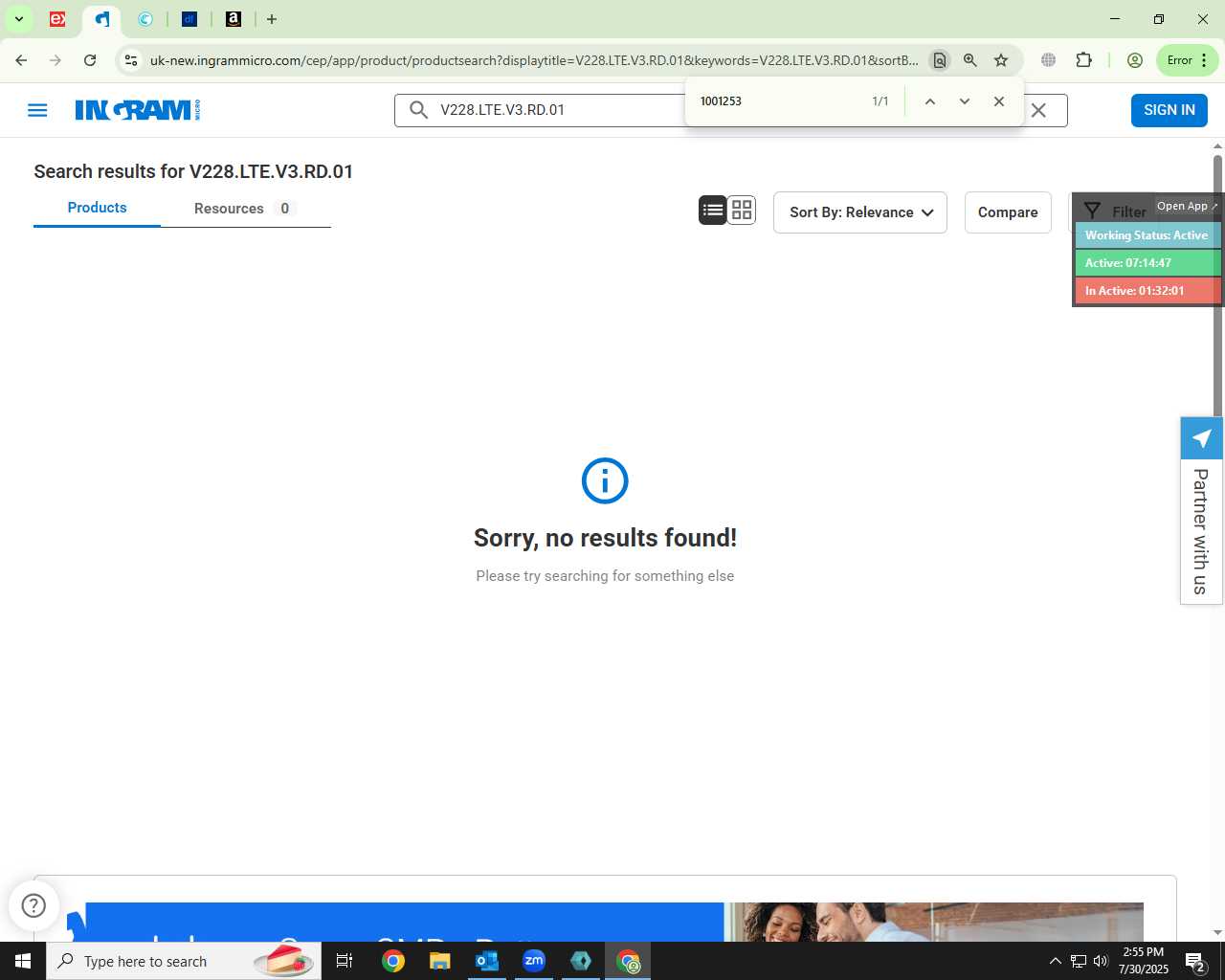The height and width of the screenshot is (980, 1225).
Task: Click the Active 07:14:47 timer
Action: tap(1147, 263)
